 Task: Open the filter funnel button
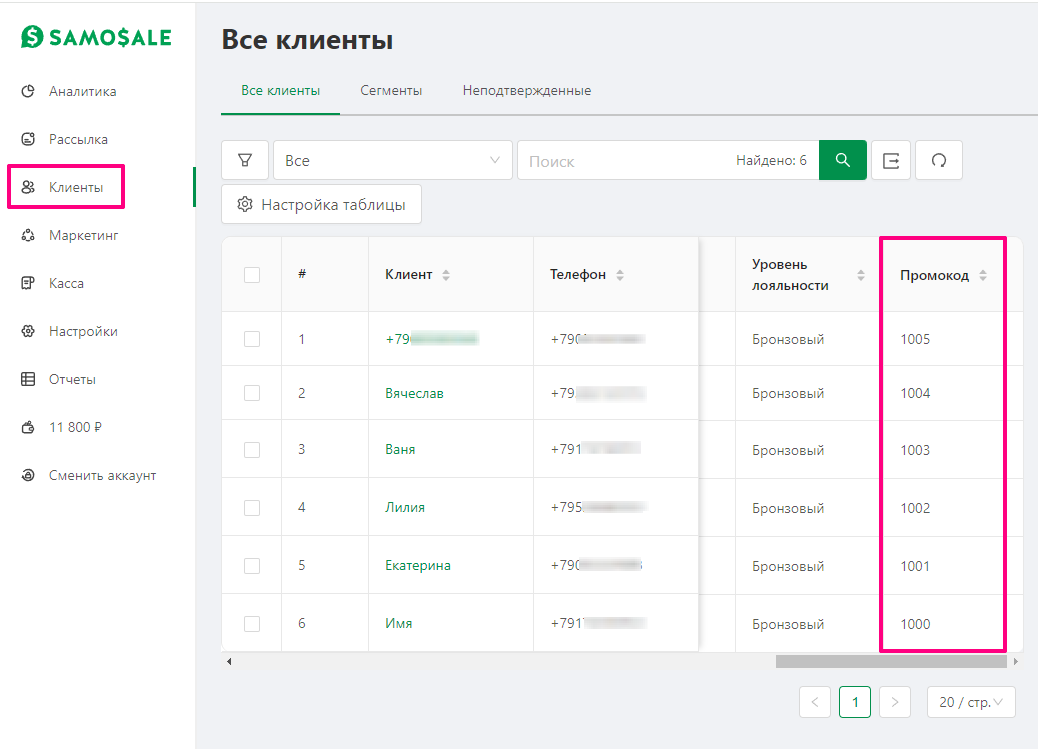245,160
